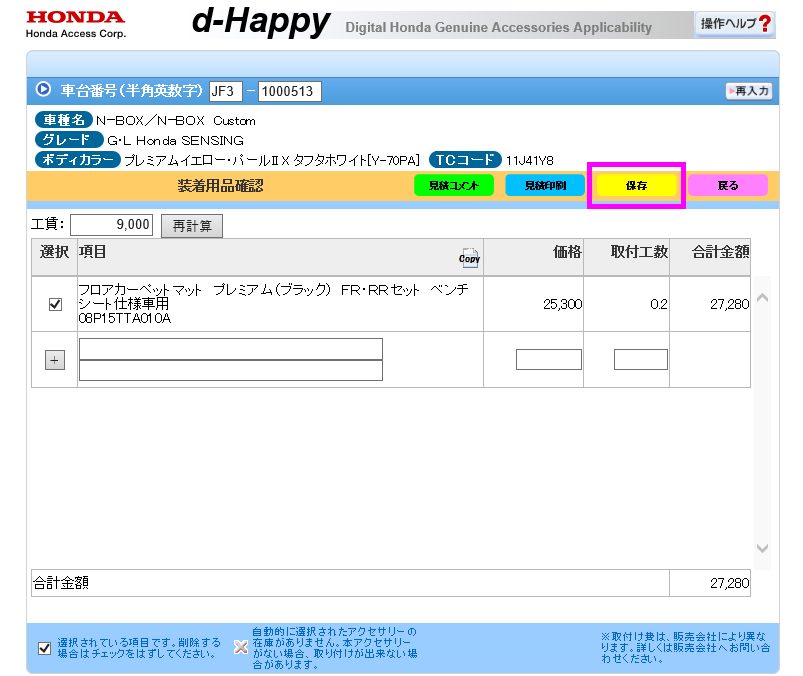Go back with the pink 戻る button
Screen dimensions: 803x676
pos(728,185)
